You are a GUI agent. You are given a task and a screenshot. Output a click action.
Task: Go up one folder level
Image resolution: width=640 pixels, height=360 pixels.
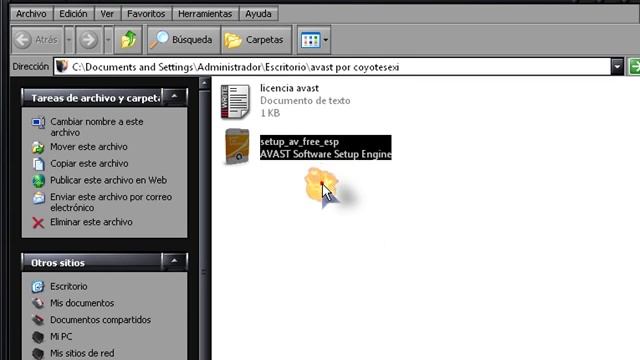[128, 40]
